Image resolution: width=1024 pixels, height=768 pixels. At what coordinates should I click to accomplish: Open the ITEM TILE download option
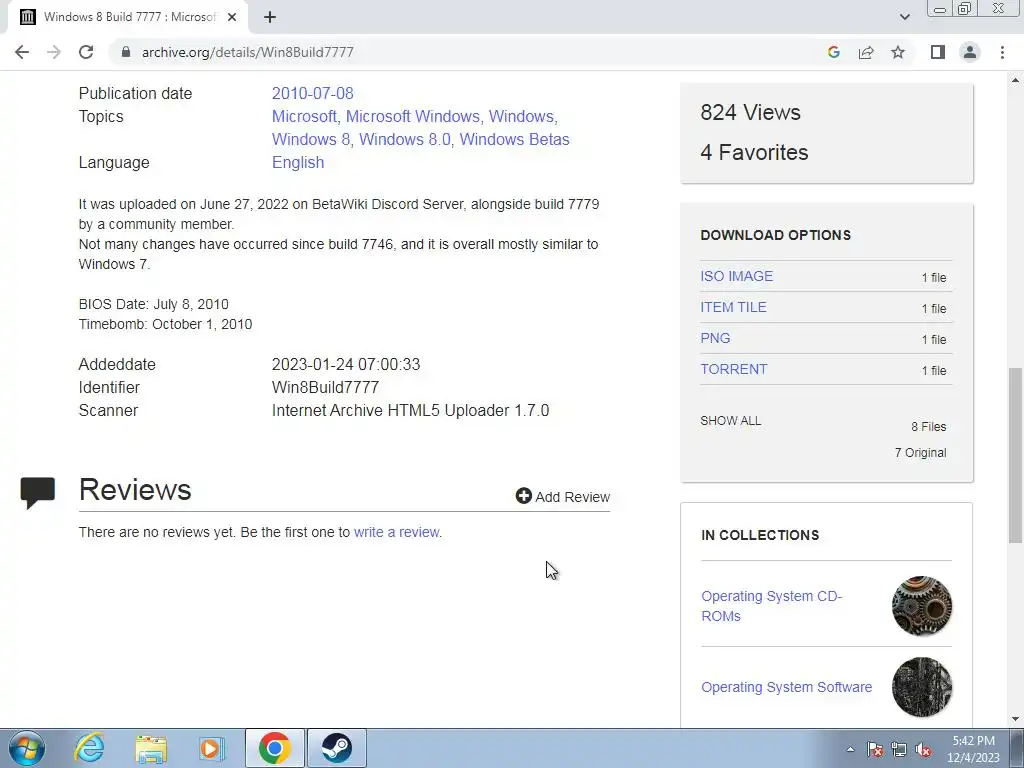pyautogui.click(x=733, y=307)
